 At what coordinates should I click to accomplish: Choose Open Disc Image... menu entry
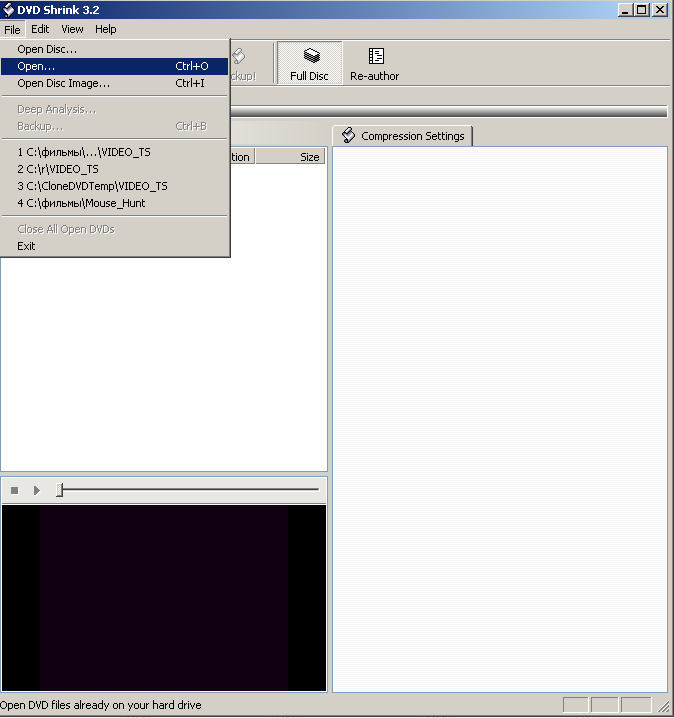pyautogui.click(x=114, y=83)
